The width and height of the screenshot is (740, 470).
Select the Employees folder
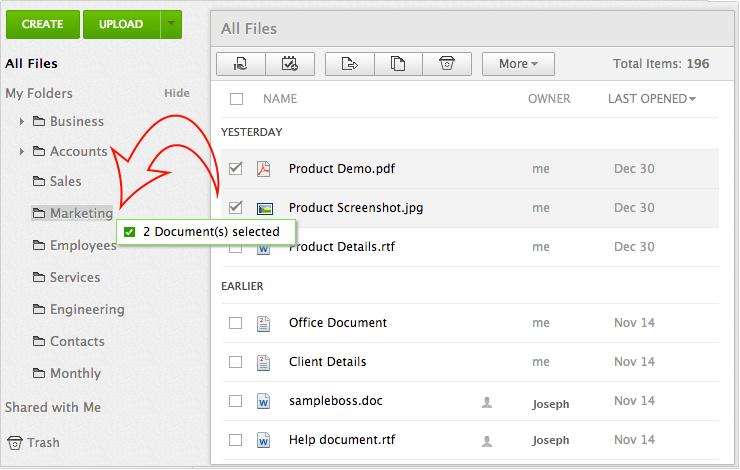pos(83,245)
